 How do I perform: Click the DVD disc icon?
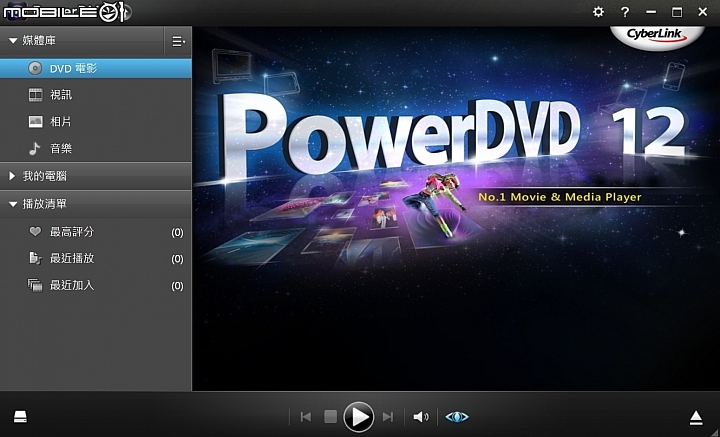coord(35,68)
